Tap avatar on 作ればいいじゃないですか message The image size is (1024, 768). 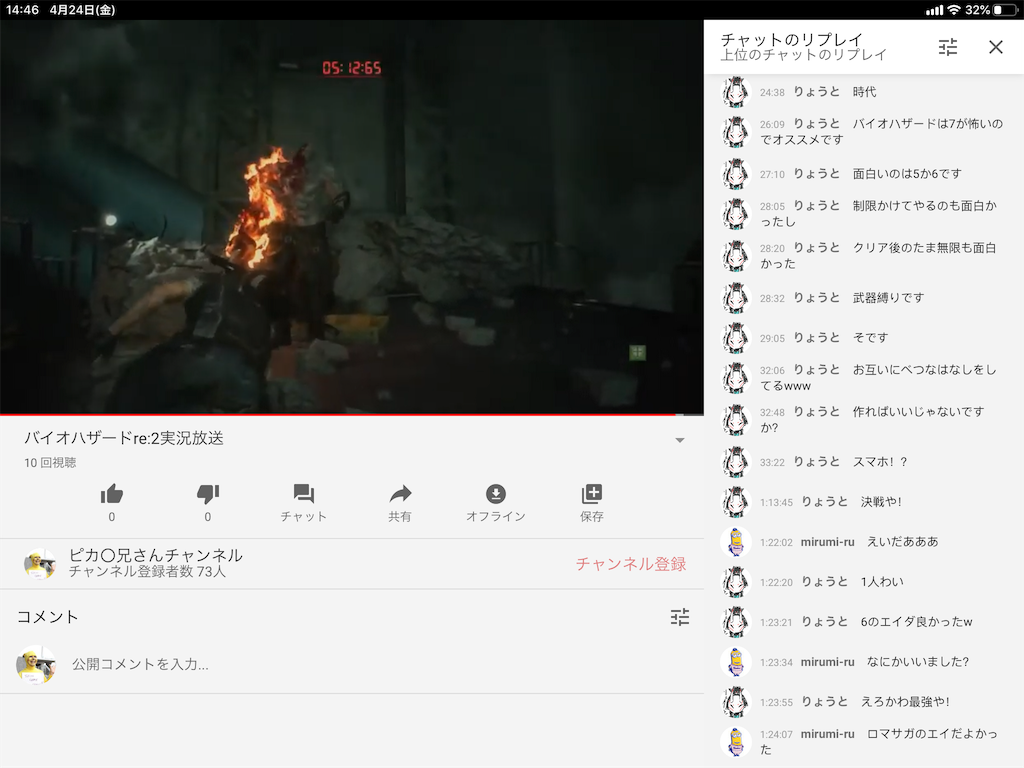(735, 420)
